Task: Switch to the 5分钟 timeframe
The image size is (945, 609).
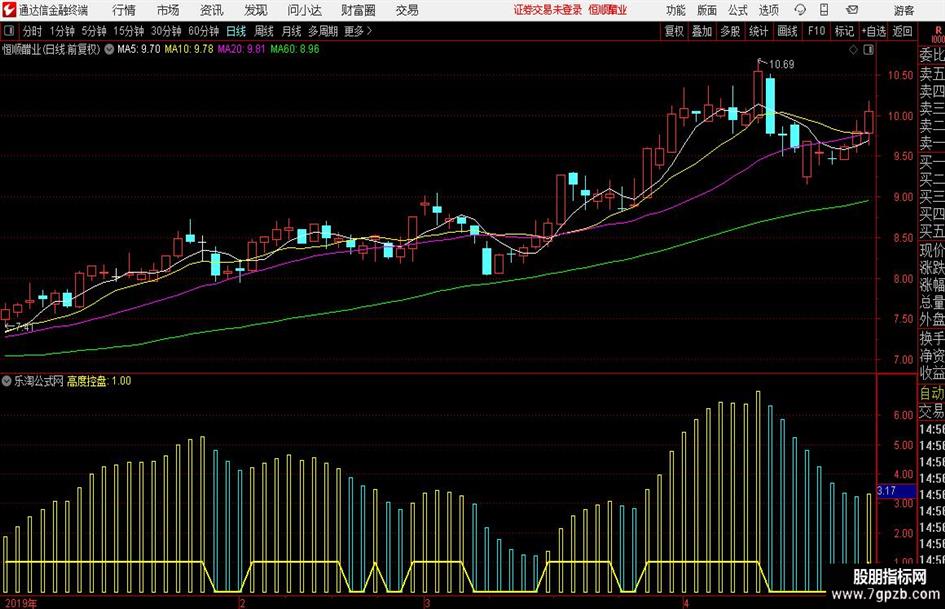Action: tap(94, 31)
